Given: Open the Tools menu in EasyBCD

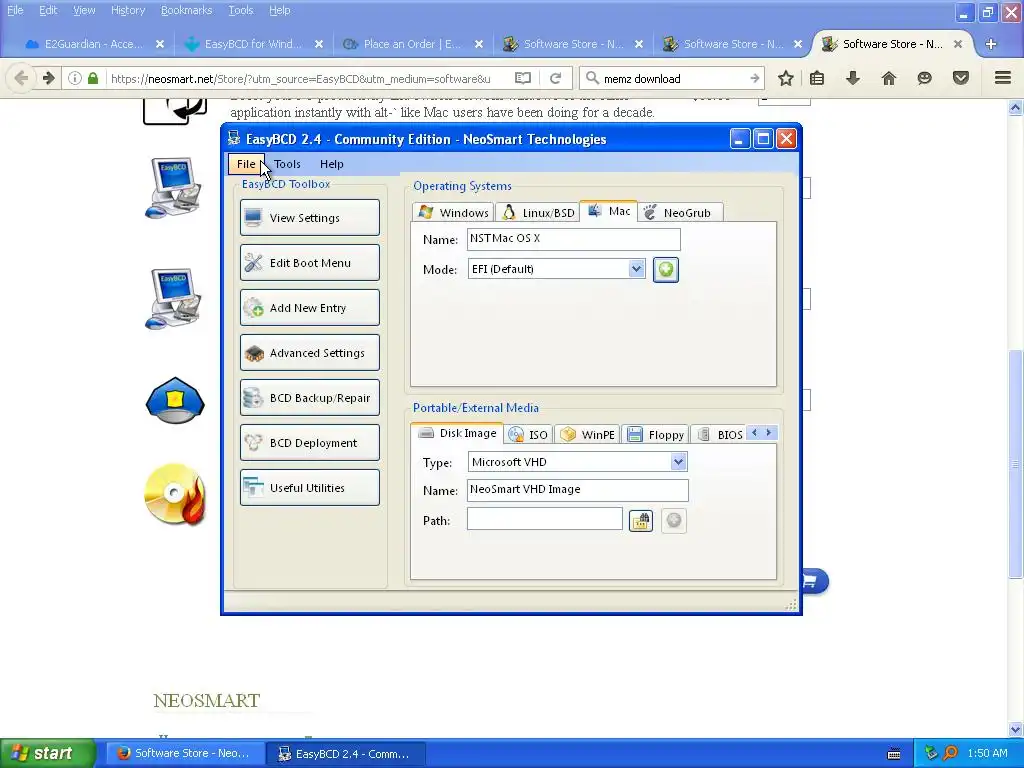Looking at the screenshot, I should coord(287,164).
